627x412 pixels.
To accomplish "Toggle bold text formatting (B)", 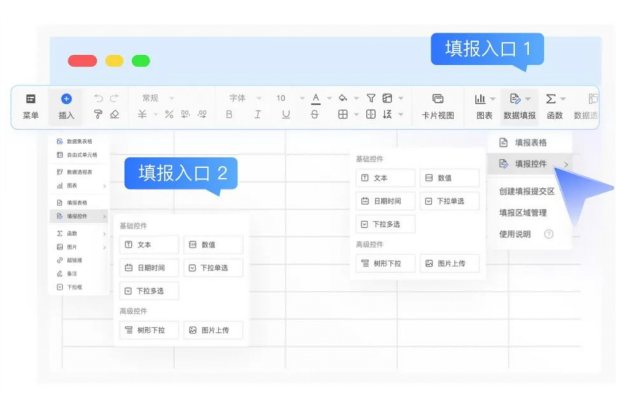I will [x=229, y=115].
